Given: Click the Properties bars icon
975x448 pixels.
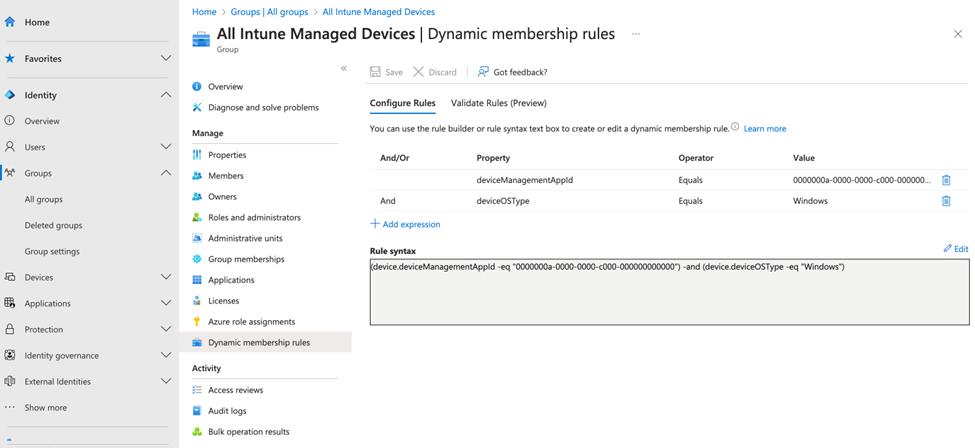Looking at the screenshot, I should (197, 155).
